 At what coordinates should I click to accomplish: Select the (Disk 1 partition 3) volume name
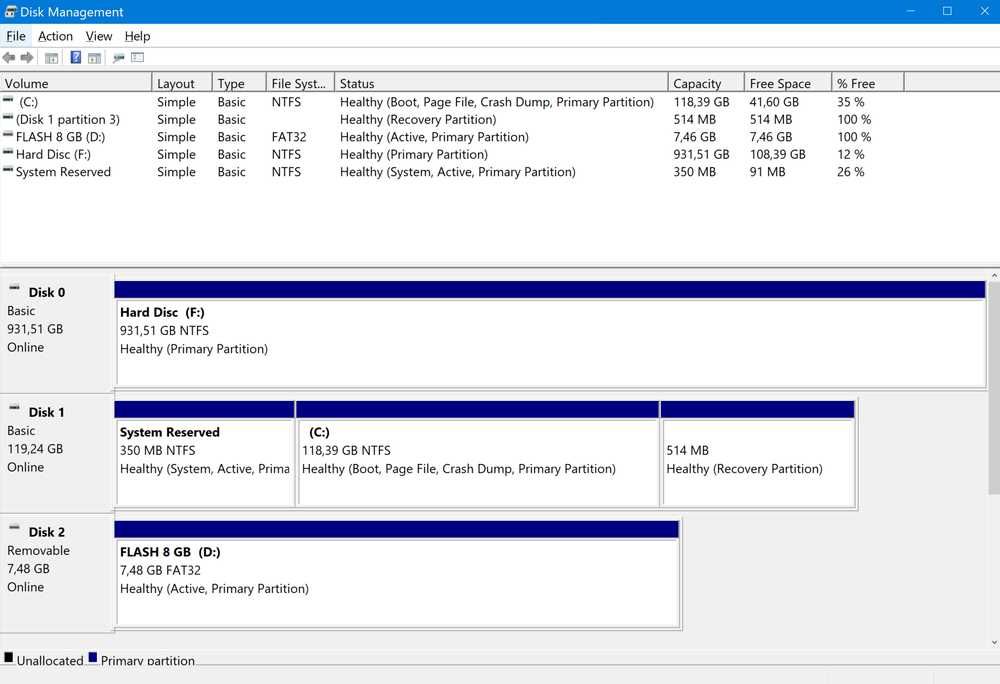click(68, 119)
